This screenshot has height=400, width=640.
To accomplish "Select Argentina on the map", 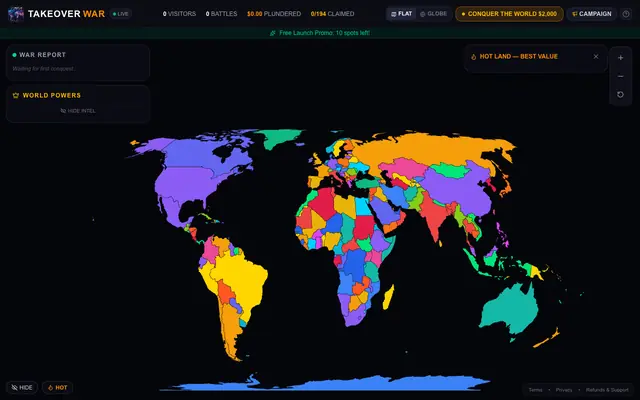I will click(x=229, y=327).
